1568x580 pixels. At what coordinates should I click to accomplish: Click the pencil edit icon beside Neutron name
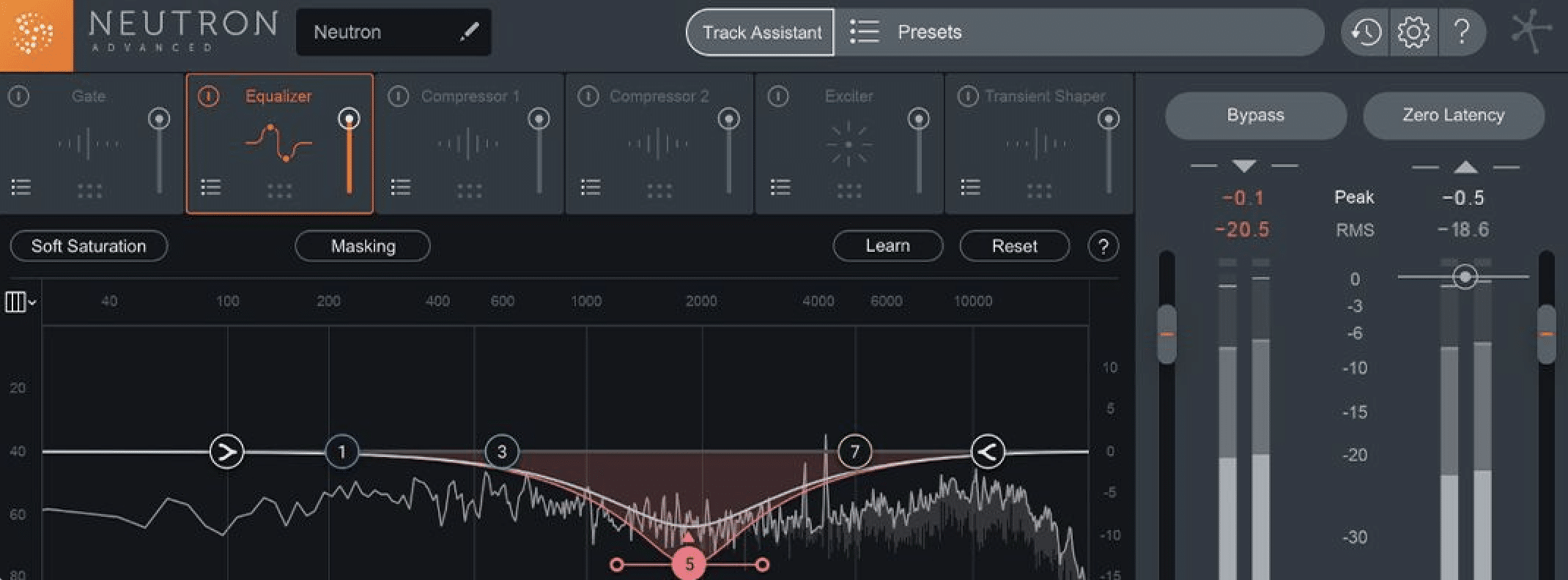coord(469,31)
